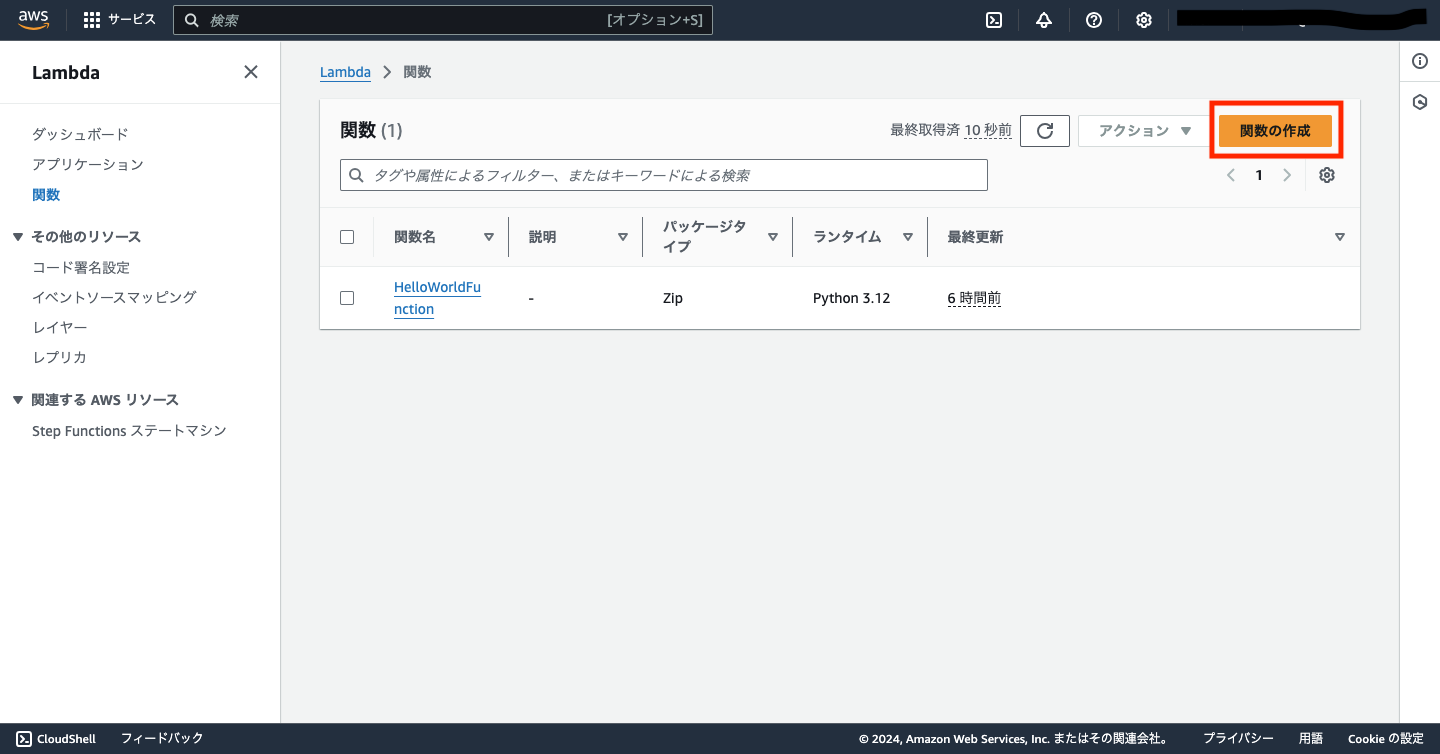Open Cookie の設定 in footer

click(1386, 738)
